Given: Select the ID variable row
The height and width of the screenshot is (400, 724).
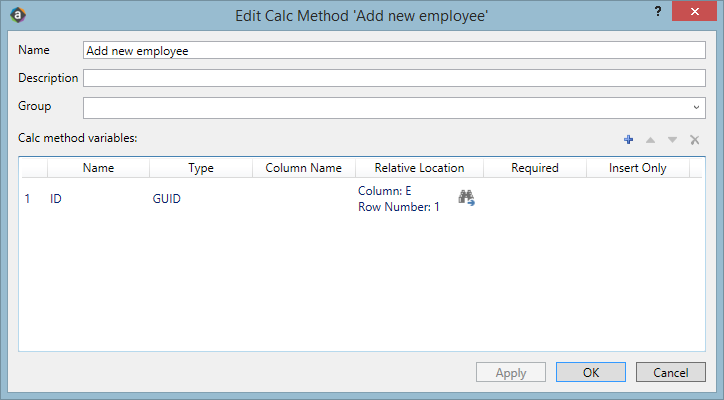Looking at the screenshot, I should [57, 199].
